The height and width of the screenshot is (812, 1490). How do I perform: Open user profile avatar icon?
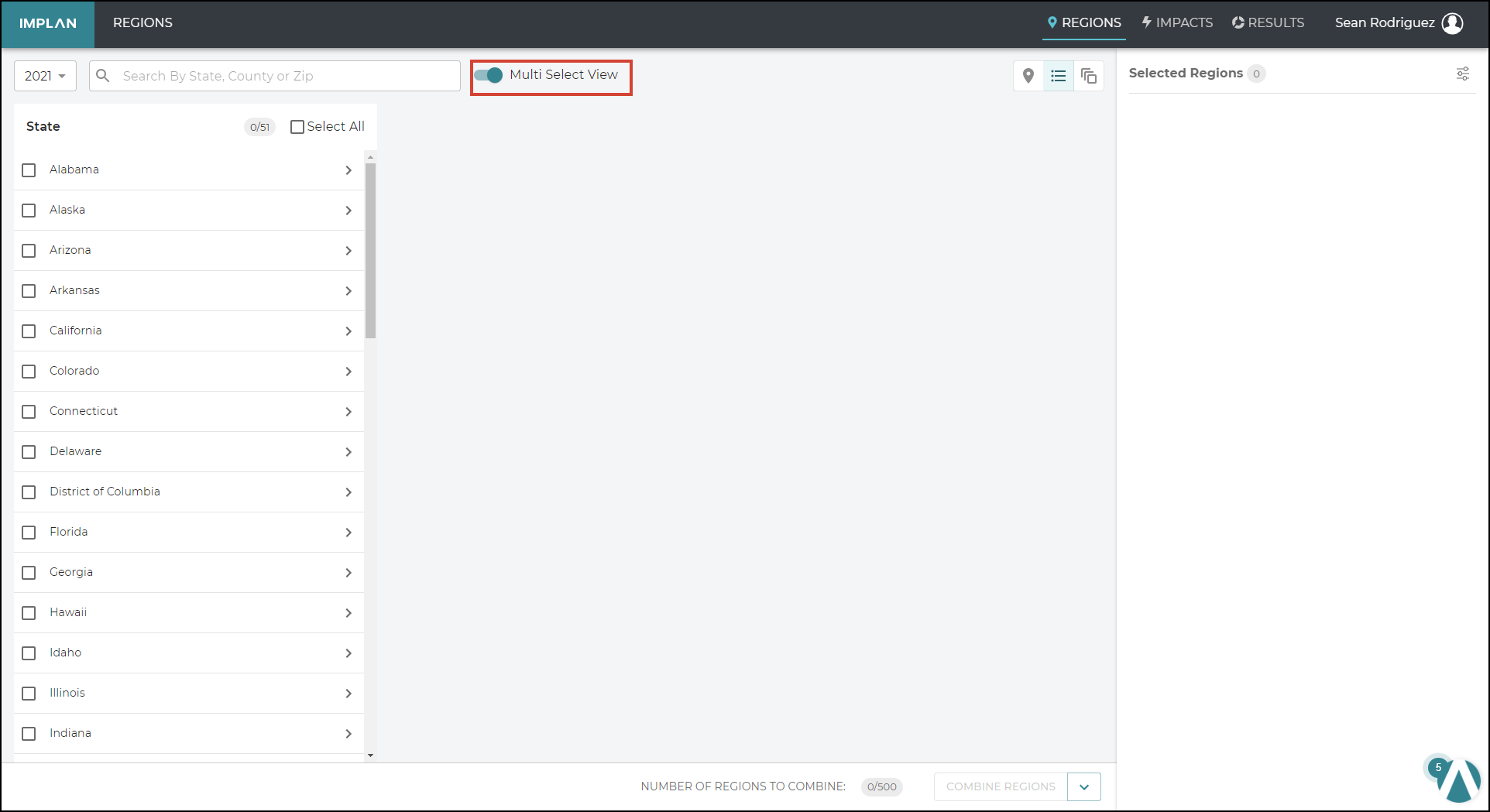click(1453, 23)
